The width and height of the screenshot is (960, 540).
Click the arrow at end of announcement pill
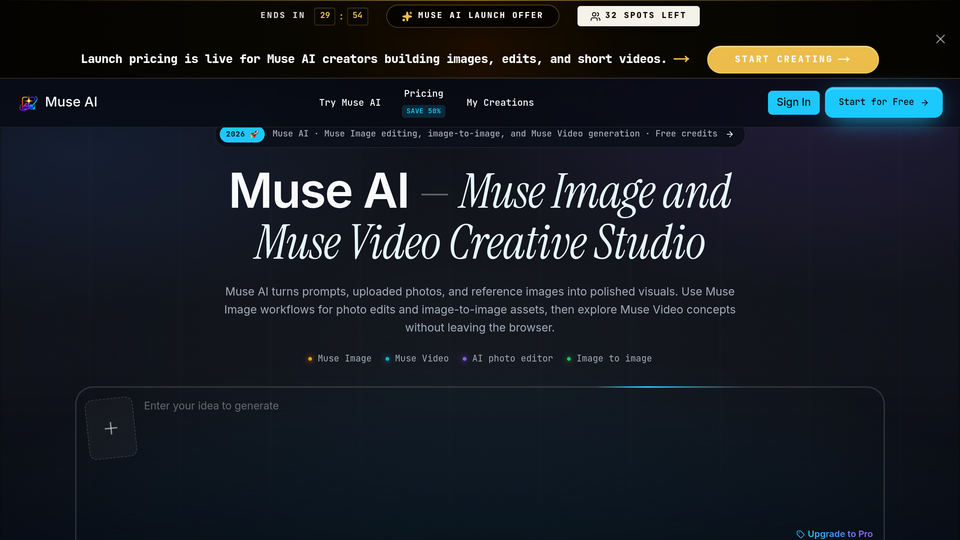730,134
